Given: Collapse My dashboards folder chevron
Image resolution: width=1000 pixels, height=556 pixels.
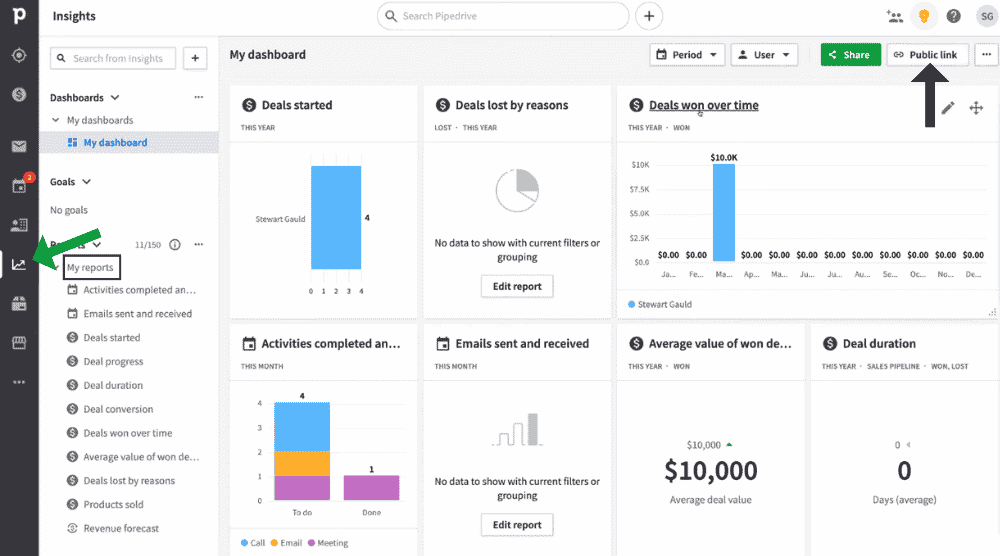Looking at the screenshot, I should (55, 120).
